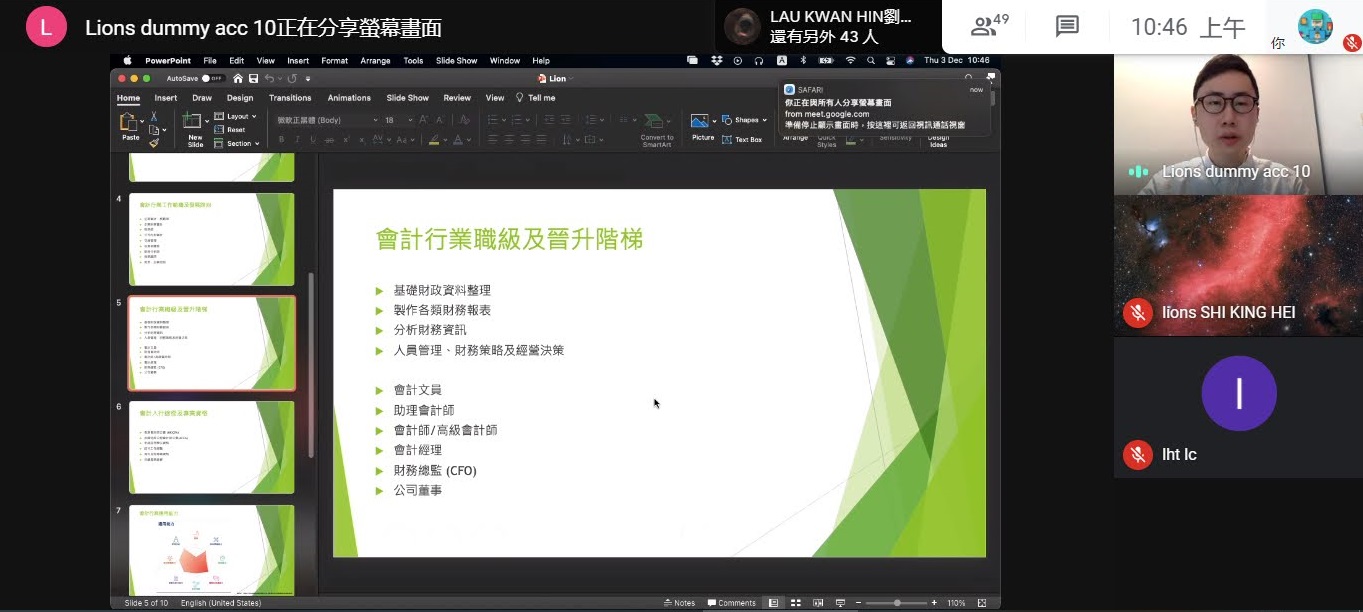
Task: Toggle the Comments pane in status bar
Action: [731, 603]
